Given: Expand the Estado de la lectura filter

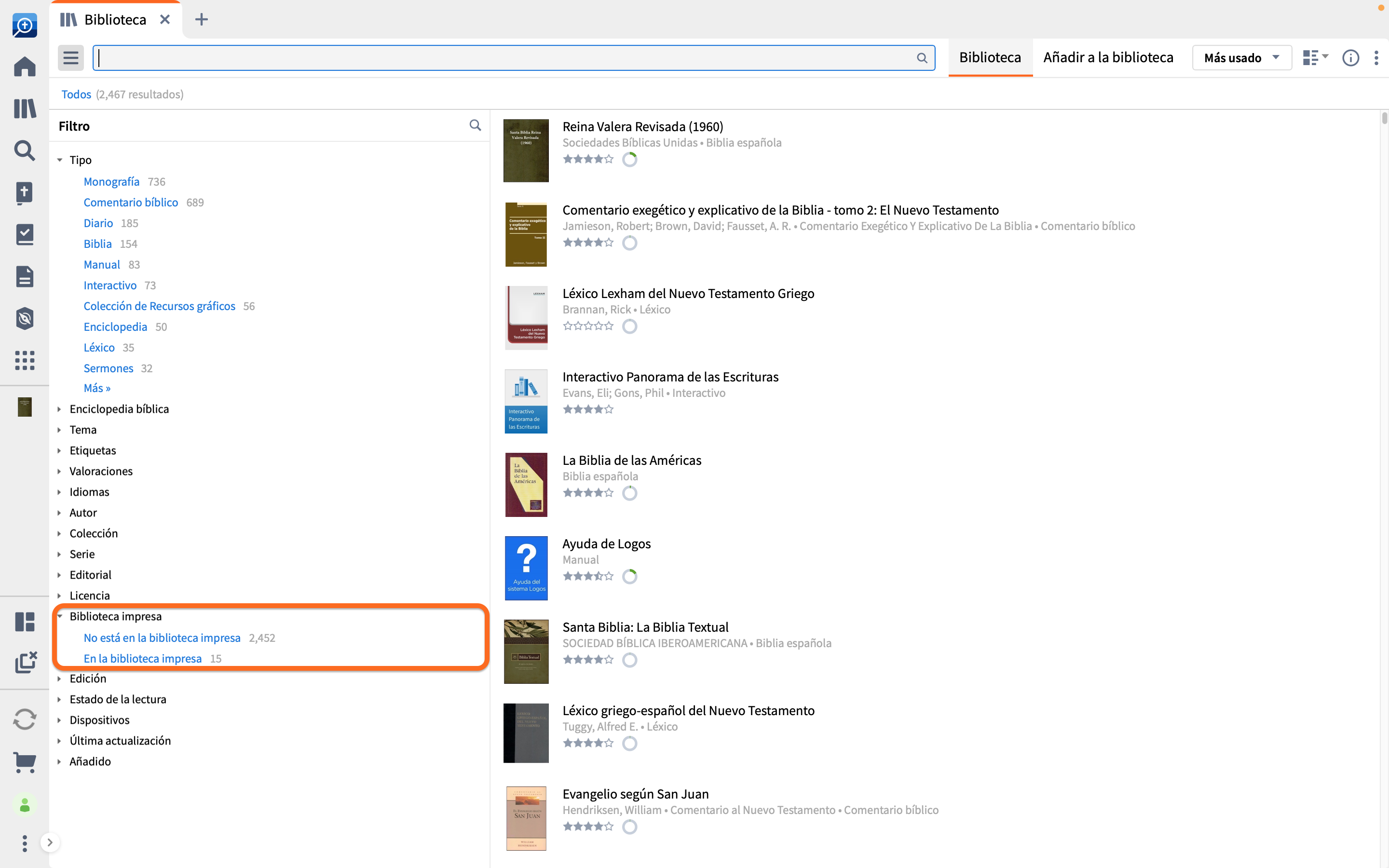Looking at the screenshot, I should 59,699.
